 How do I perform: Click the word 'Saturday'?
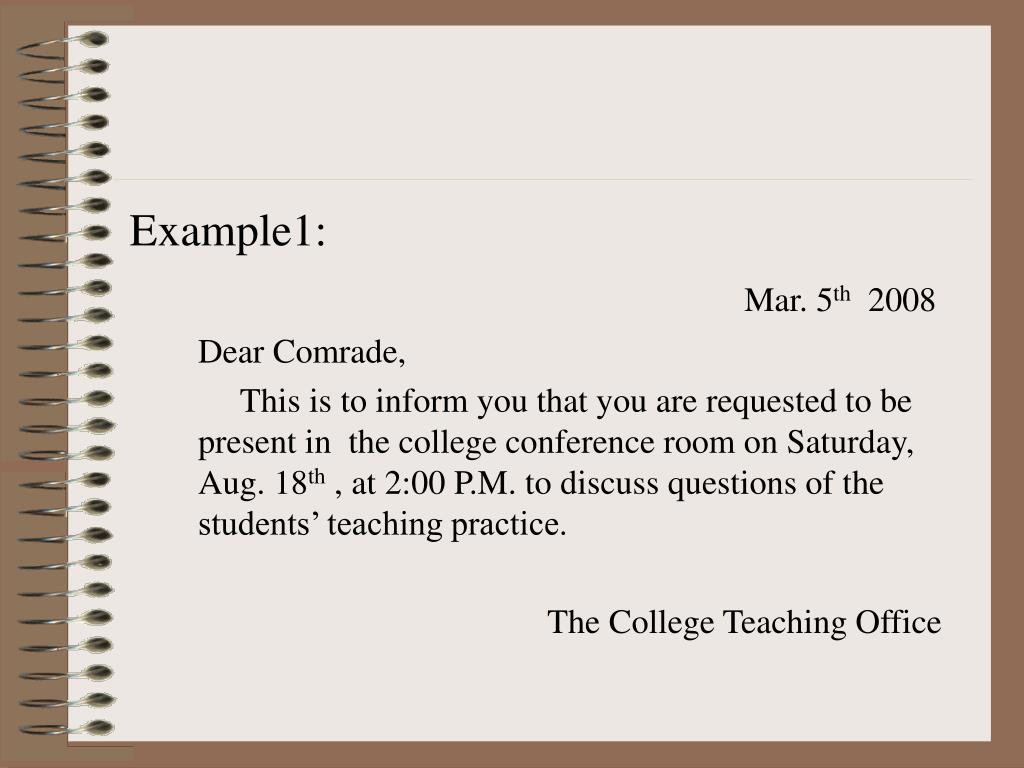click(x=846, y=443)
